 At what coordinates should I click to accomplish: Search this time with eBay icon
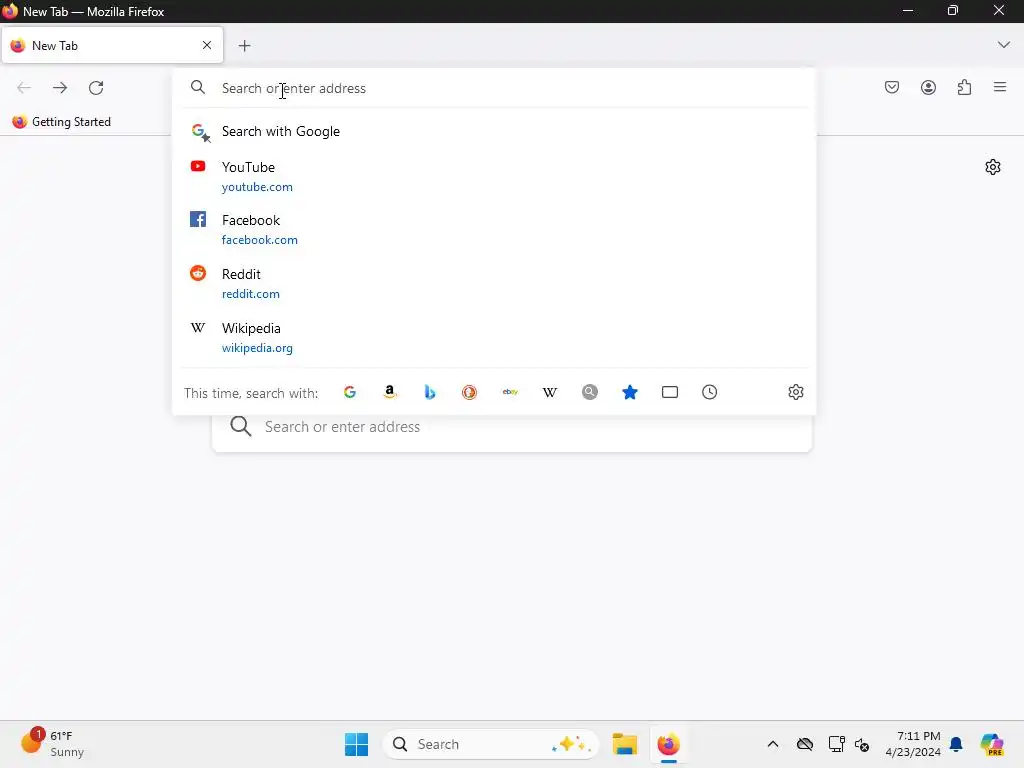click(510, 392)
